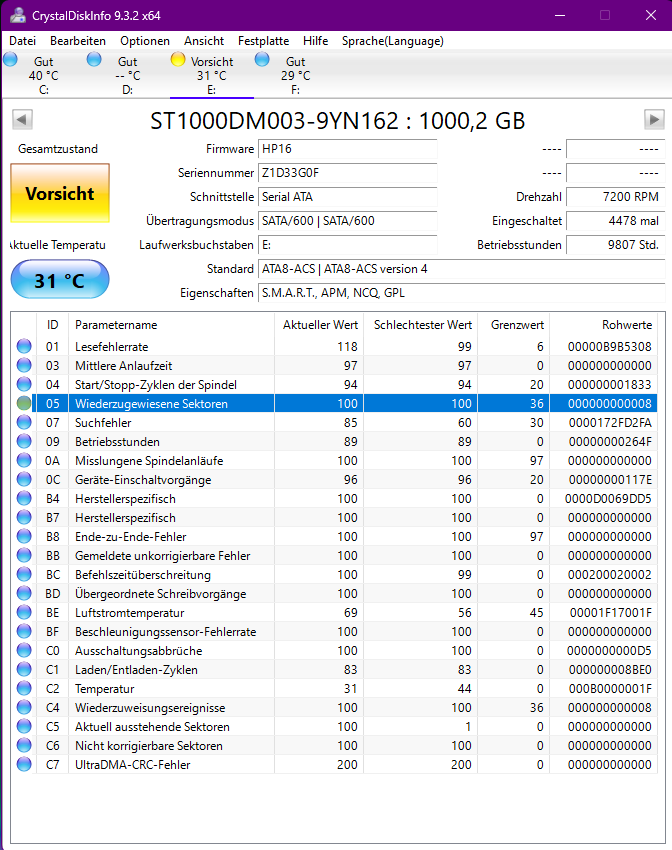
Task: Click the 31 °C temperature button
Action: coord(60,280)
